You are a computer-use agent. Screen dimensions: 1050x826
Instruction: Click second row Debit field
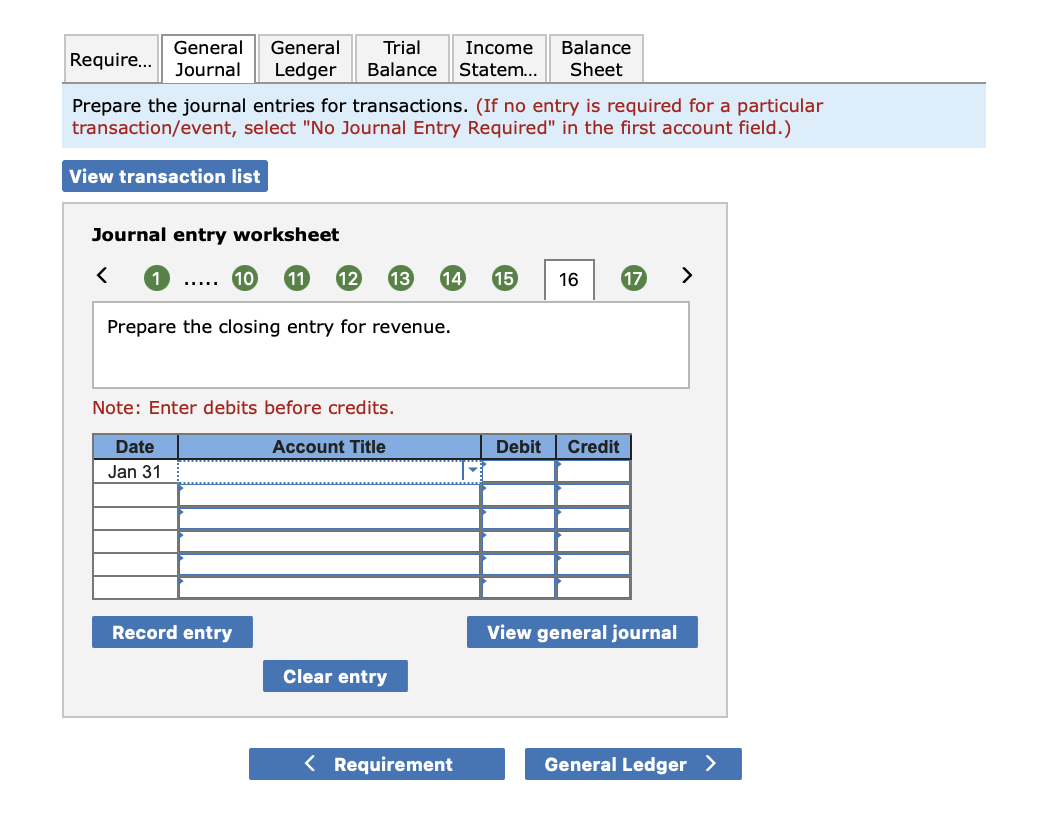pyautogui.click(x=518, y=495)
